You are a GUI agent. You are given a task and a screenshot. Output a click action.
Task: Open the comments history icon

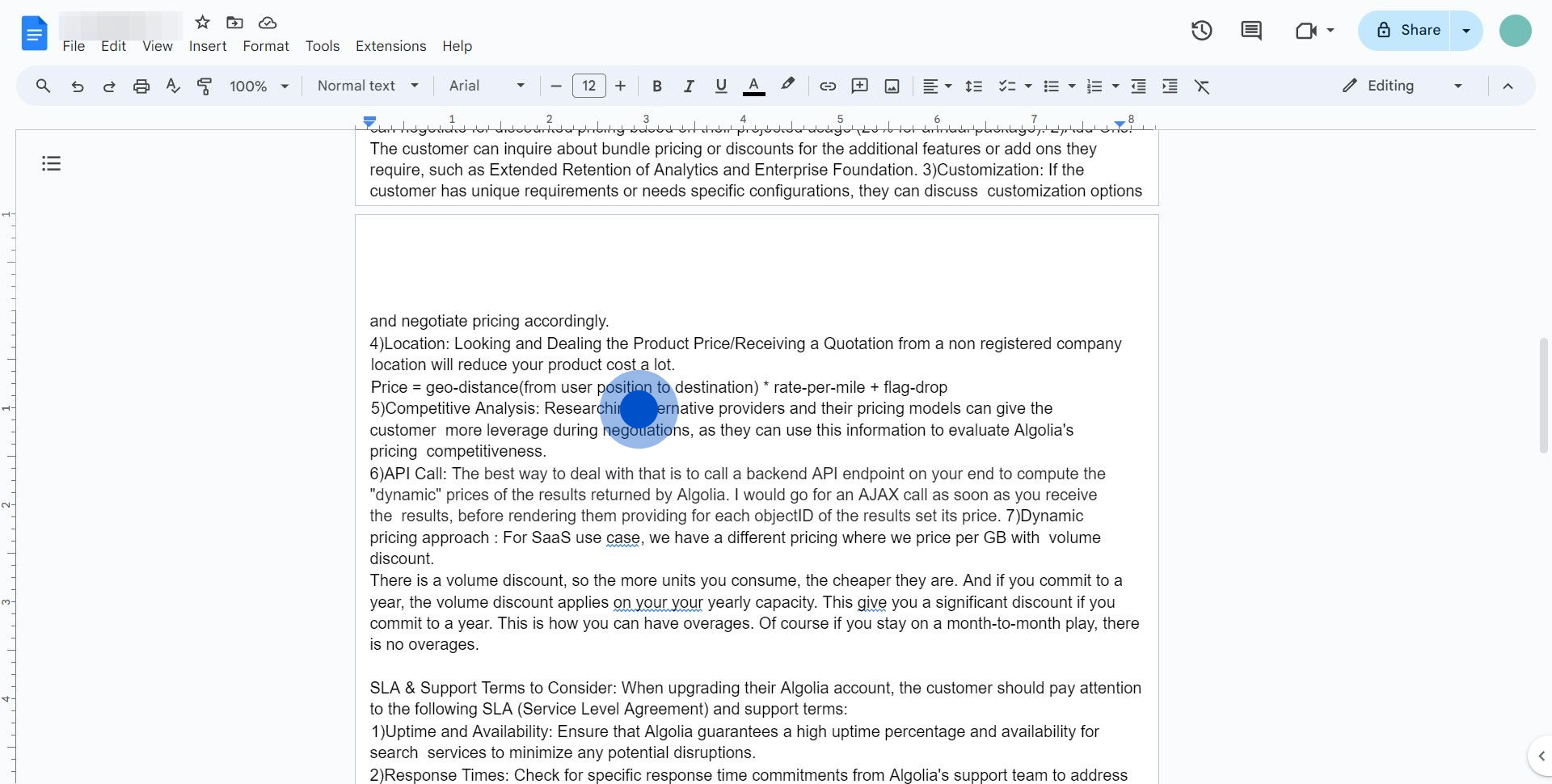click(x=1251, y=31)
